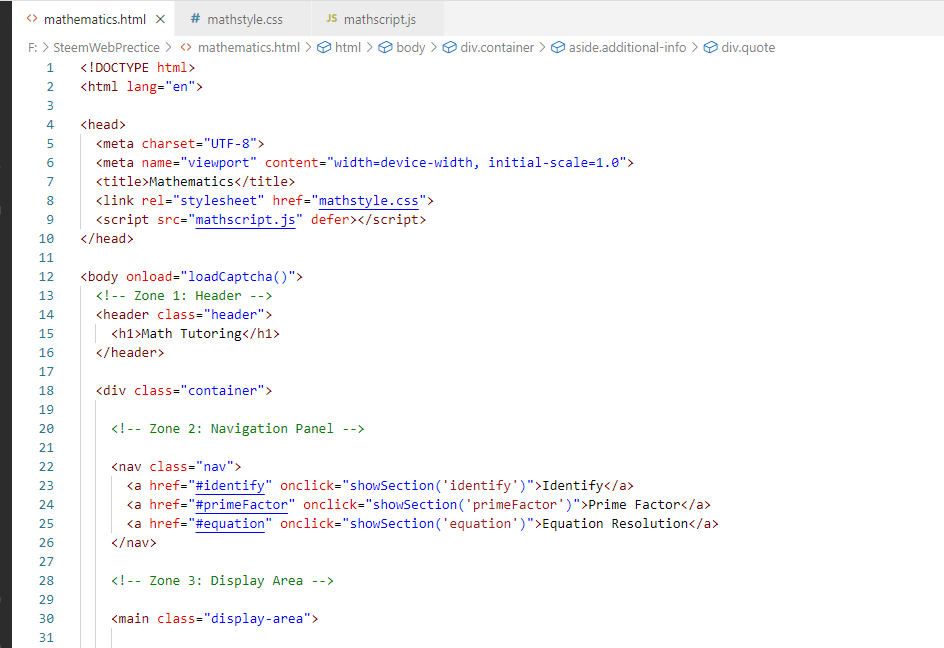Click the Mathematics title text

click(x=191, y=182)
